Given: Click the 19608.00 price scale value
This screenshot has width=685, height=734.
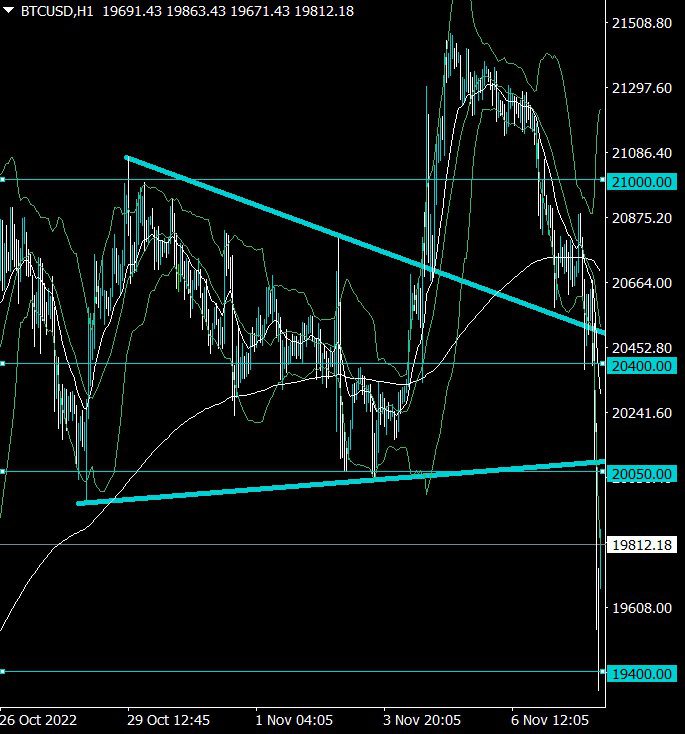Looking at the screenshot, I should click(x=641, y=608).
